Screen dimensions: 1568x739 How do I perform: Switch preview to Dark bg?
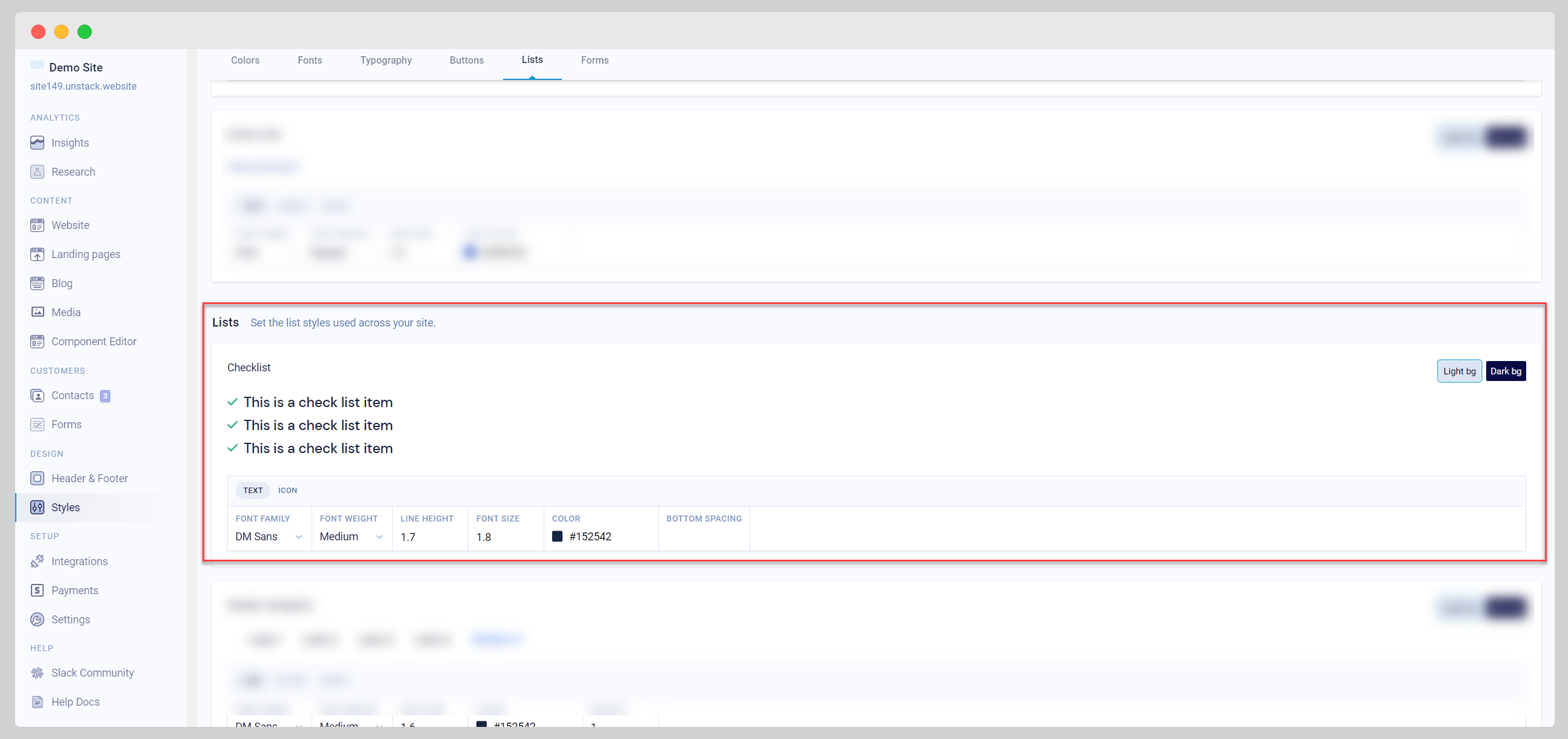1506,371
